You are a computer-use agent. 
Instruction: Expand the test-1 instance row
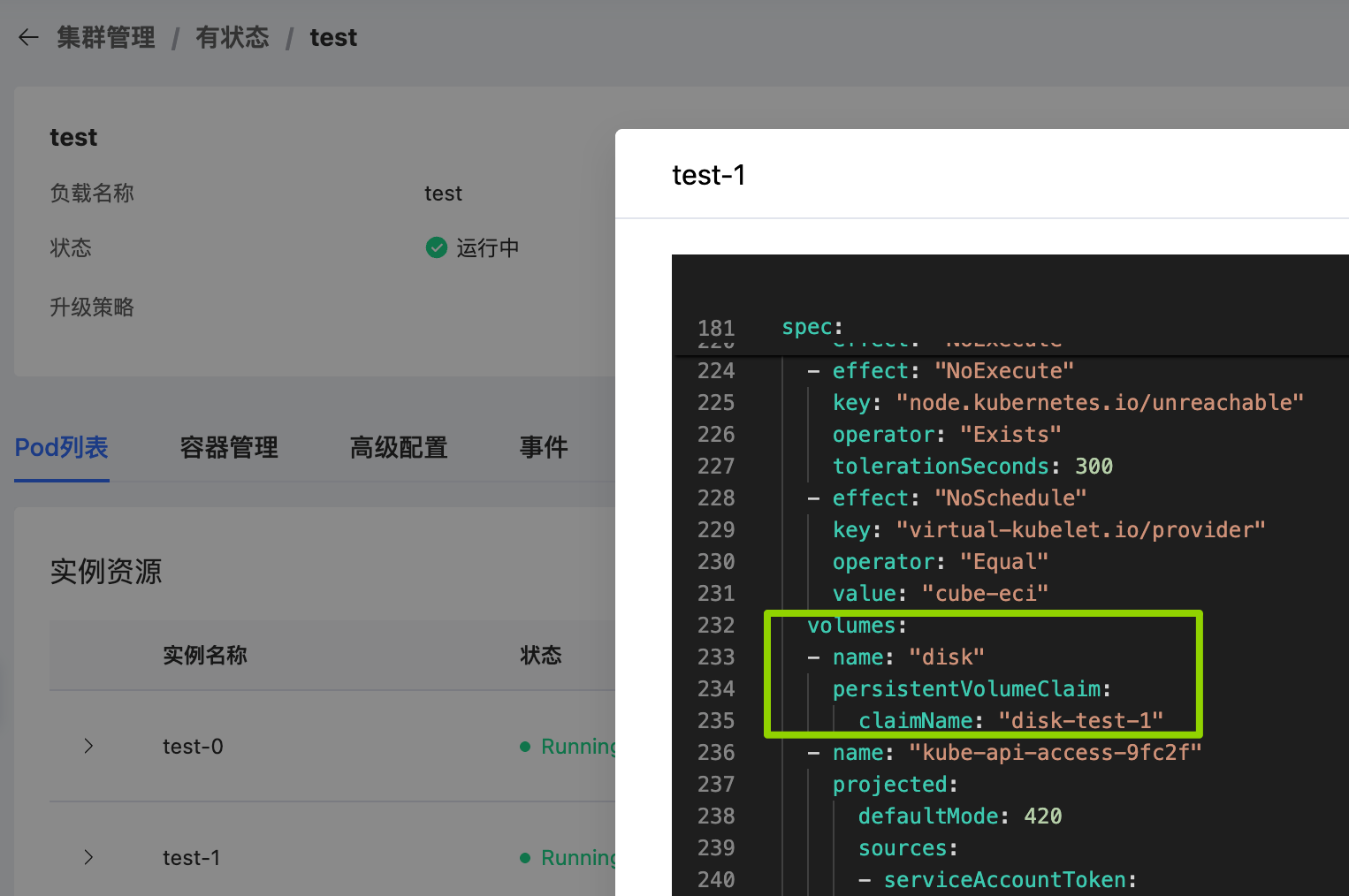88,858
